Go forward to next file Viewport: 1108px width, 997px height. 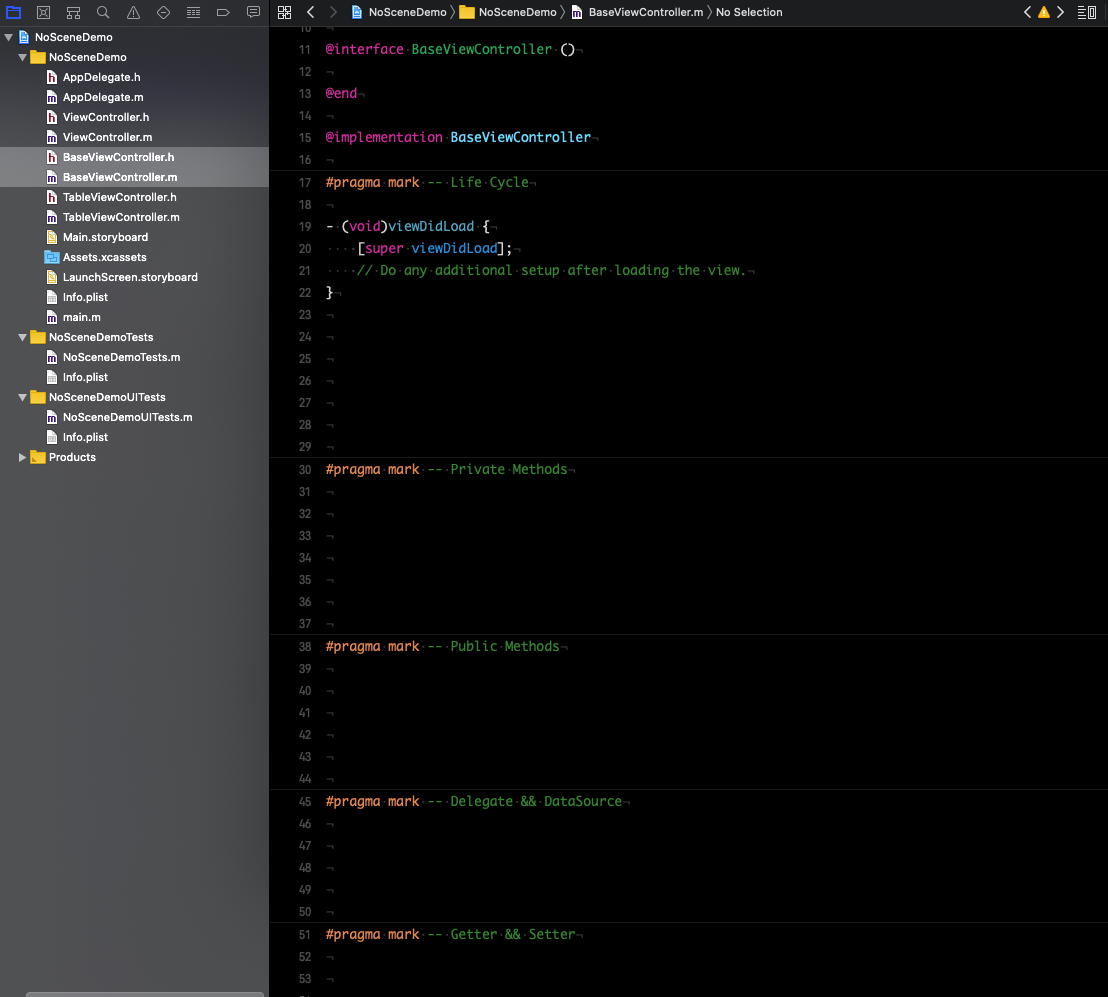(x=334, y=12)
